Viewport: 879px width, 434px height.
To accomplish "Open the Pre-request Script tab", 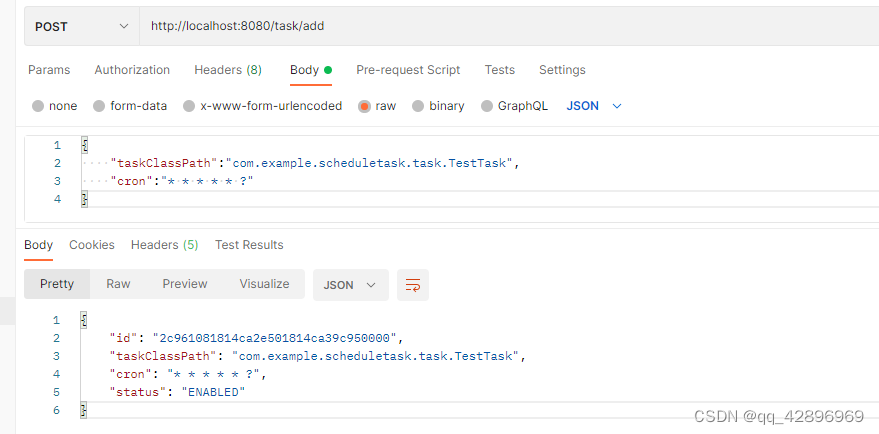I will [x=408, y=70].
